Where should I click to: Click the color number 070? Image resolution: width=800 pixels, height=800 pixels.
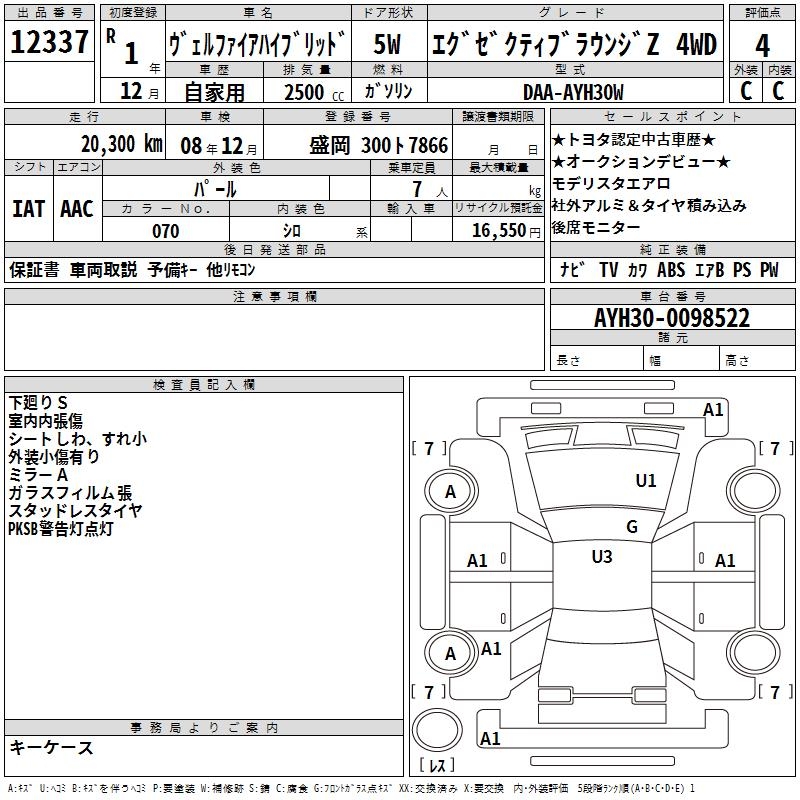pyautogui.click(x=165, y=231)
